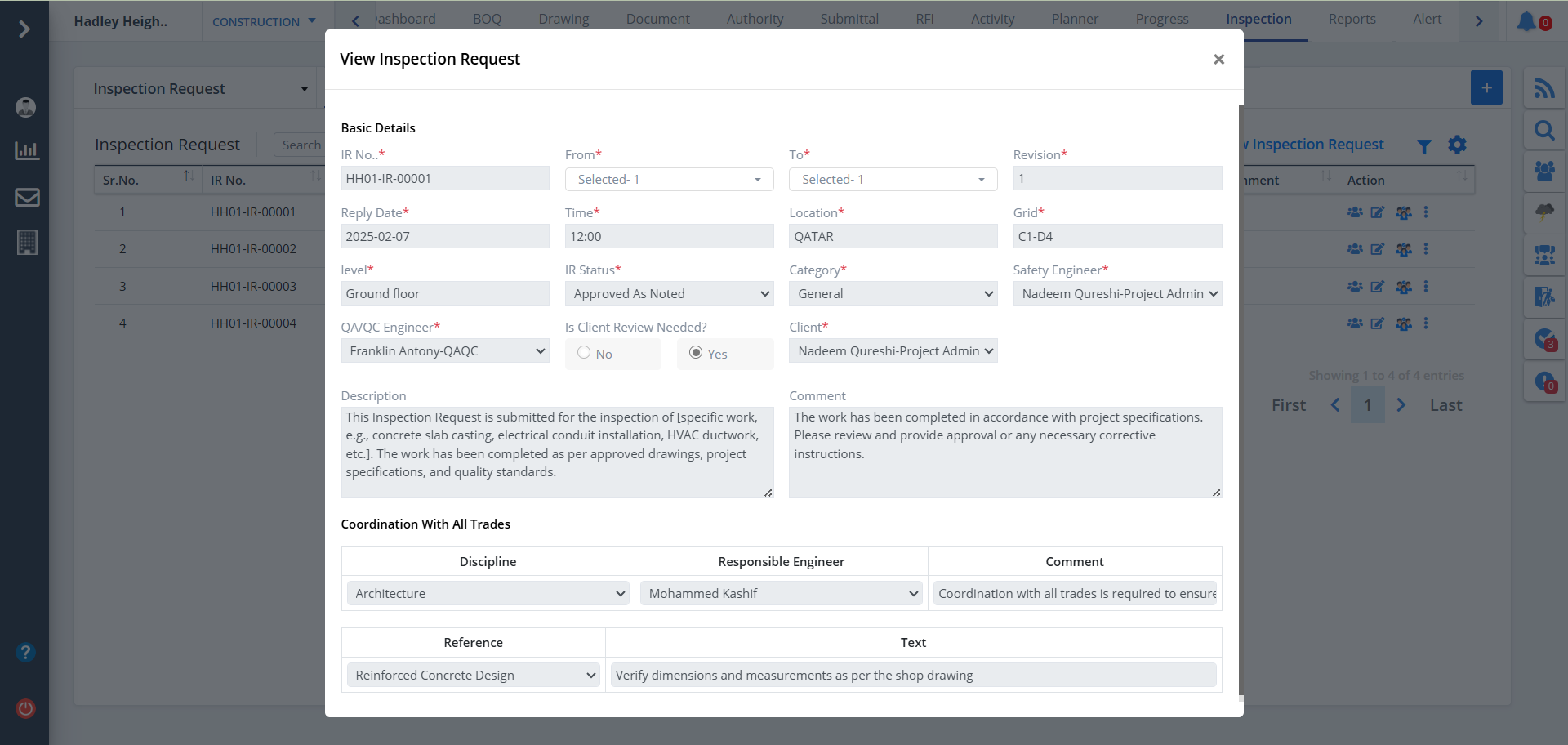
Task: Close the View Inspection Request dialog
Action: point(1218,59)
